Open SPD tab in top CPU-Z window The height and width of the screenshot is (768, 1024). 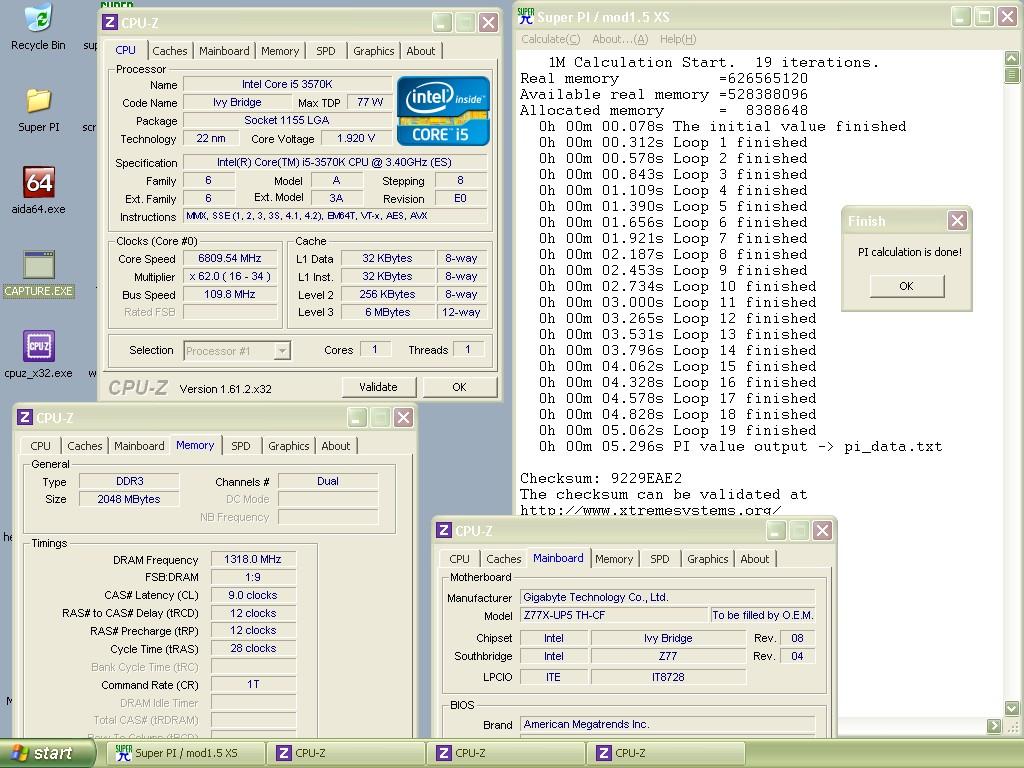click(326, 51)
